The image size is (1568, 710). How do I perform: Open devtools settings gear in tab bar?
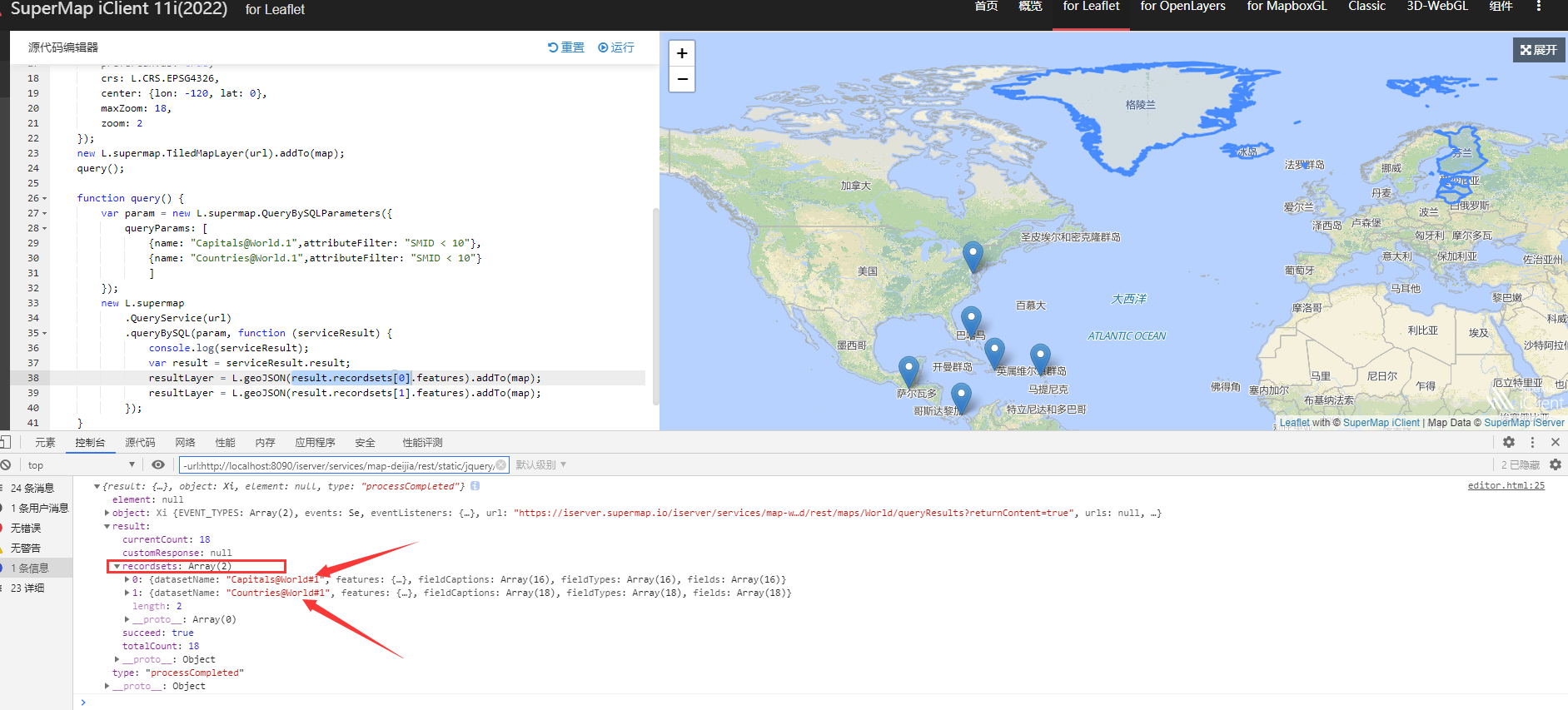tap(1509, 442)
